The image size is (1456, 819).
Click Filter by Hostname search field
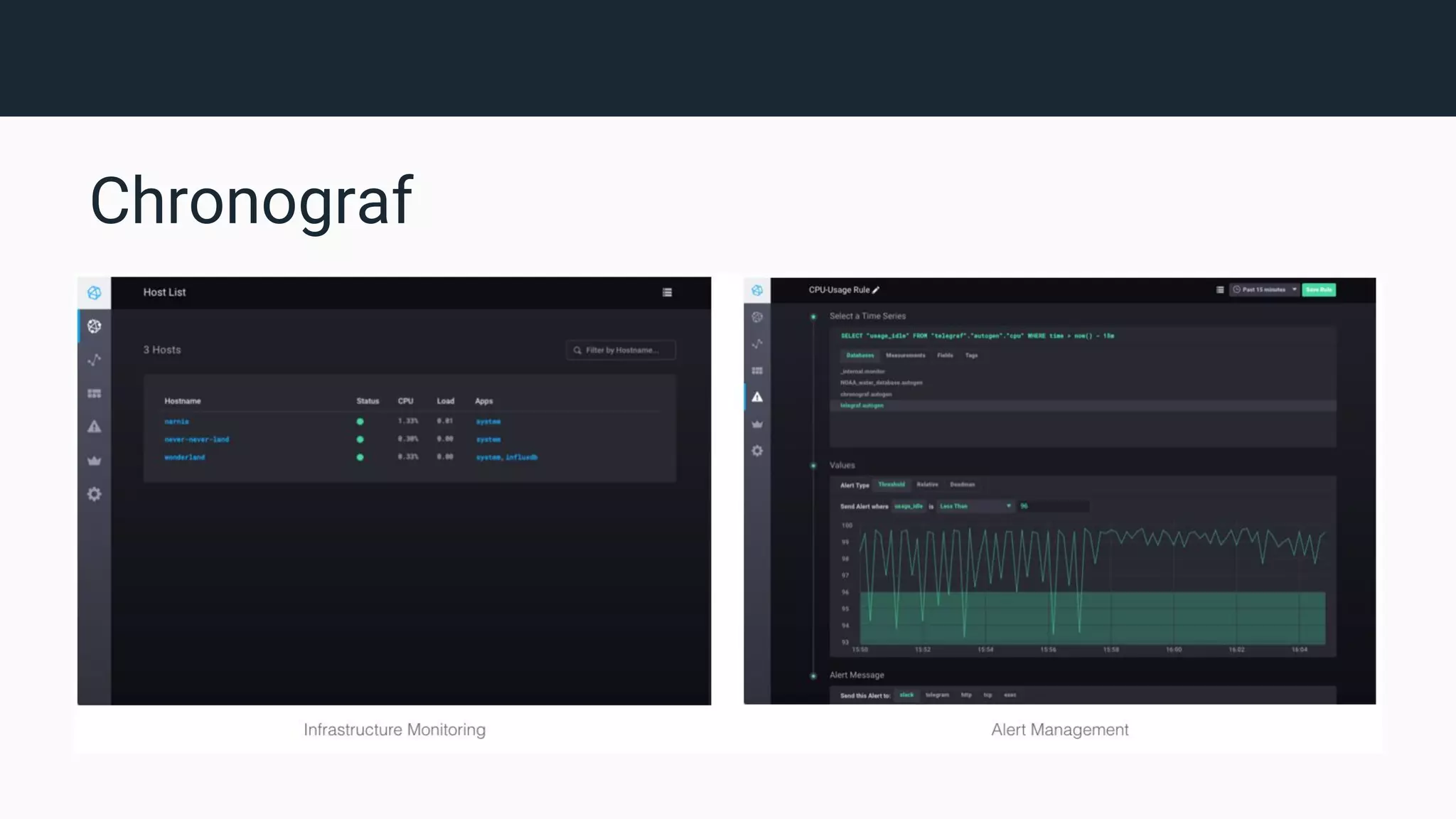click(x=621, y=350)
